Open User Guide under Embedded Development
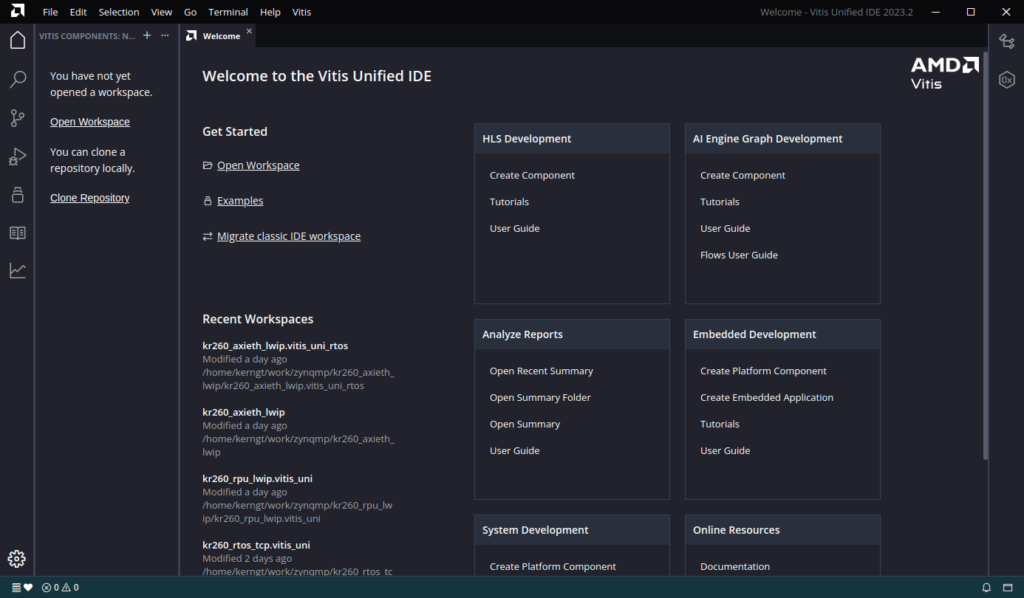This screenshot has width=1024, height=598. tap(725, 451)
